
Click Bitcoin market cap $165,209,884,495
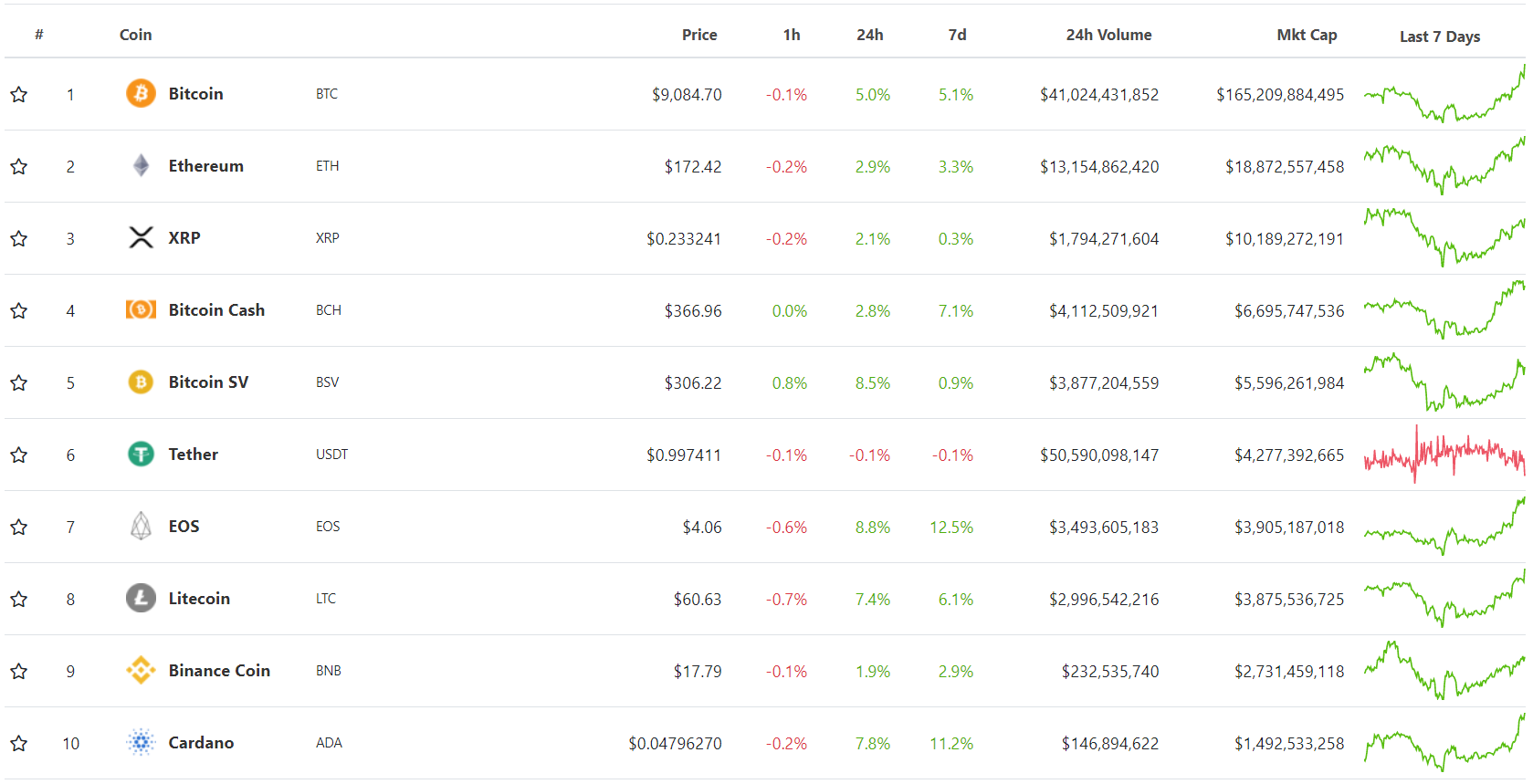coord(1280,94)
